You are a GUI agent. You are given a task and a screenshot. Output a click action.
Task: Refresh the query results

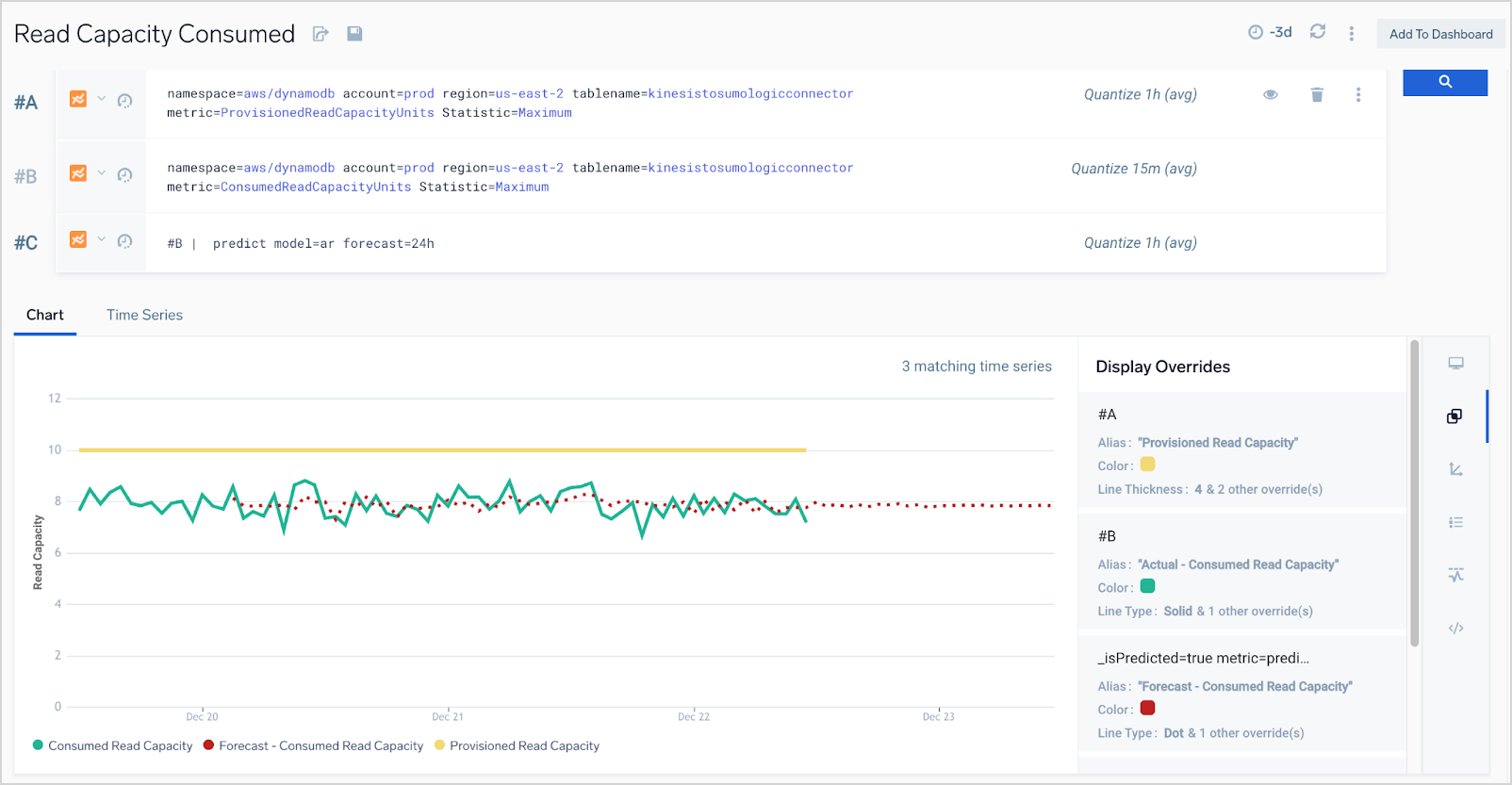click(1317, 32)
